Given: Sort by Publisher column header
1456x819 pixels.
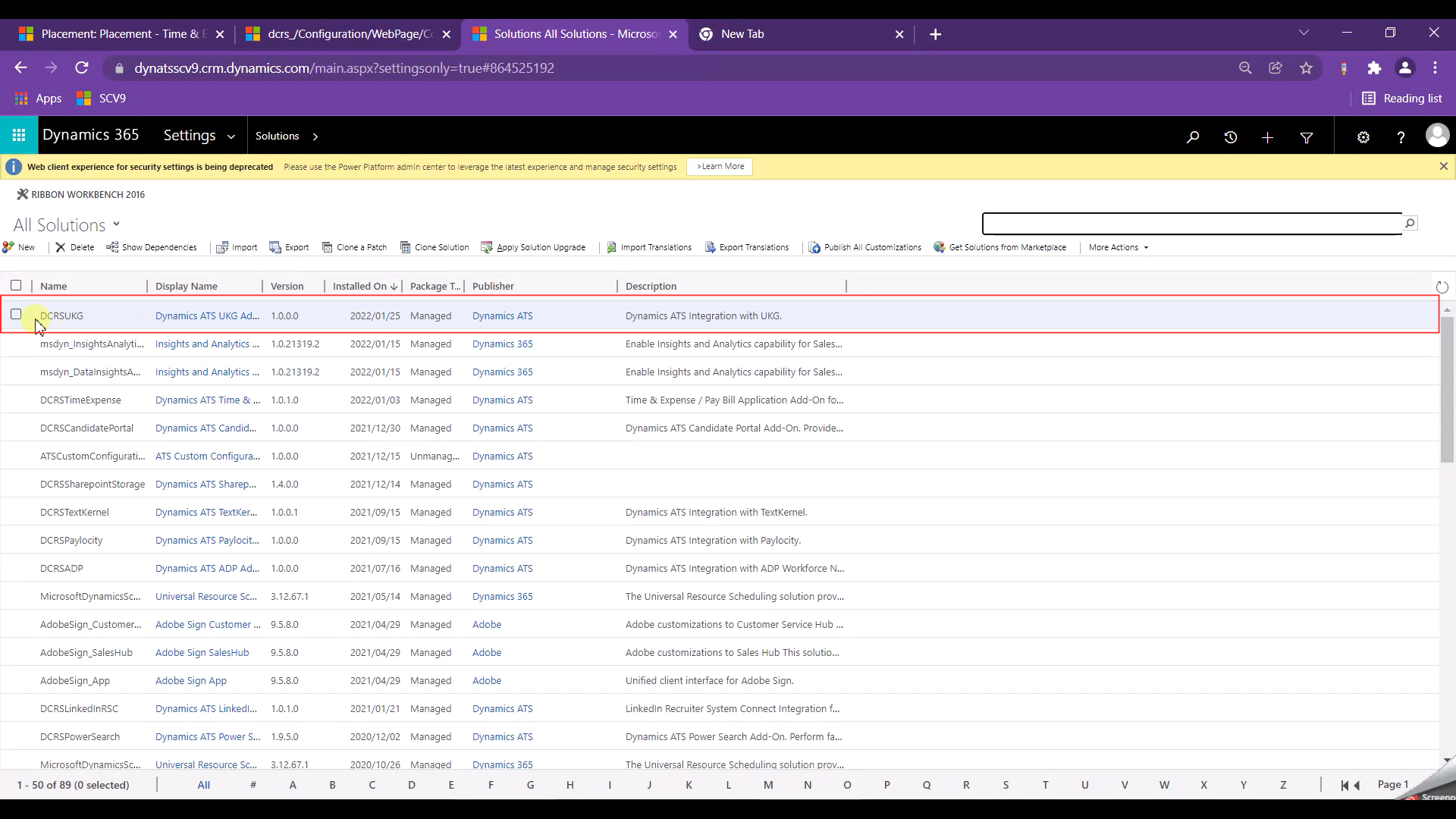Looking at the screenshot, I should [x=493, y=286].
